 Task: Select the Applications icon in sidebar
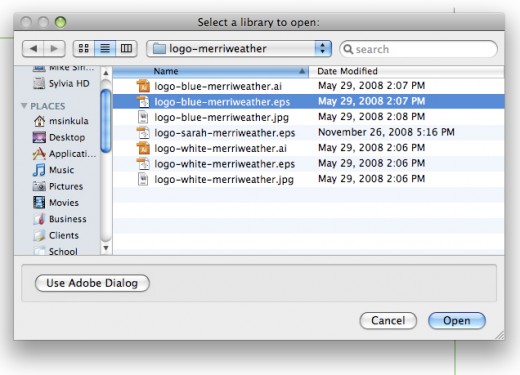(x=39, y=153)
